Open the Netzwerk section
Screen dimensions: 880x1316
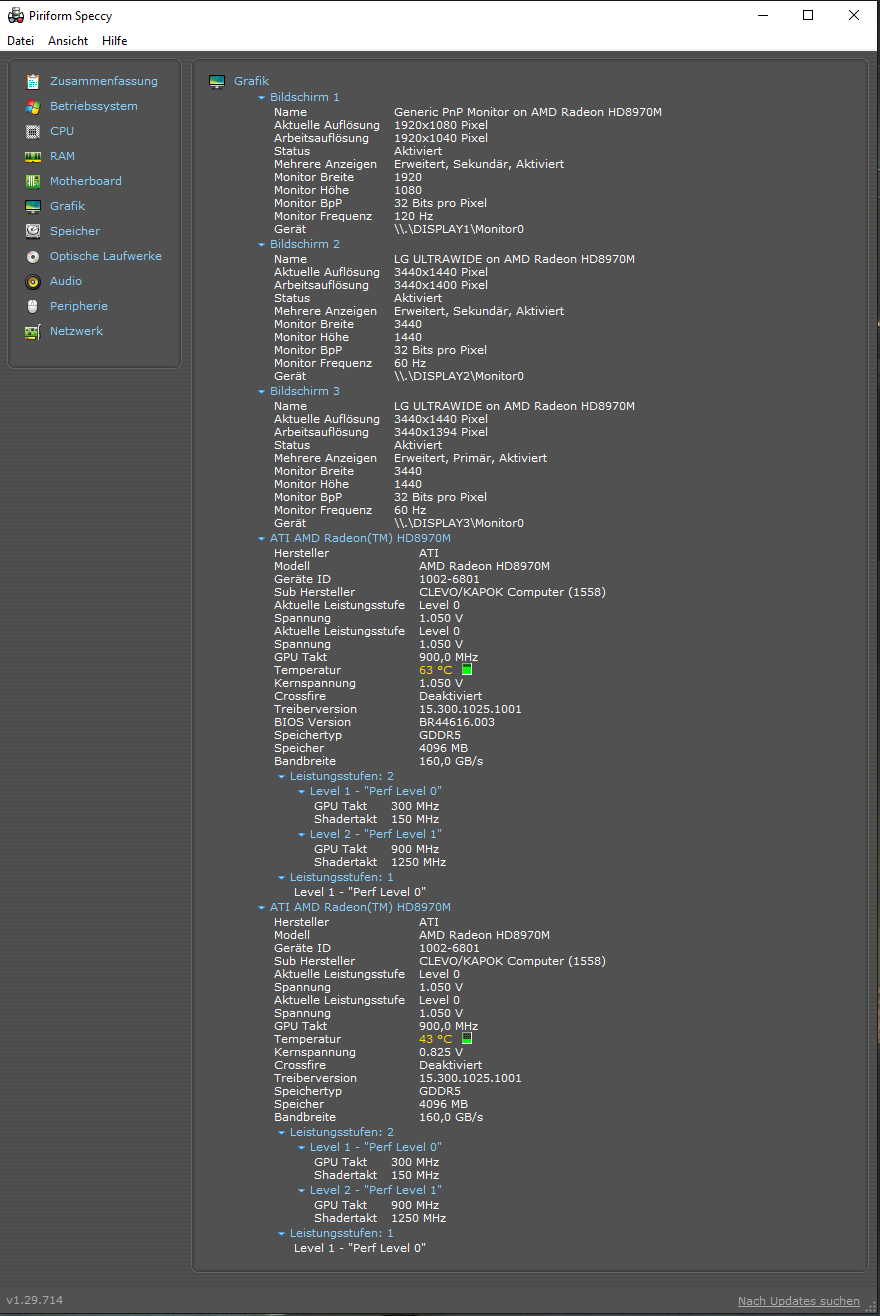[x=76, y=331]
